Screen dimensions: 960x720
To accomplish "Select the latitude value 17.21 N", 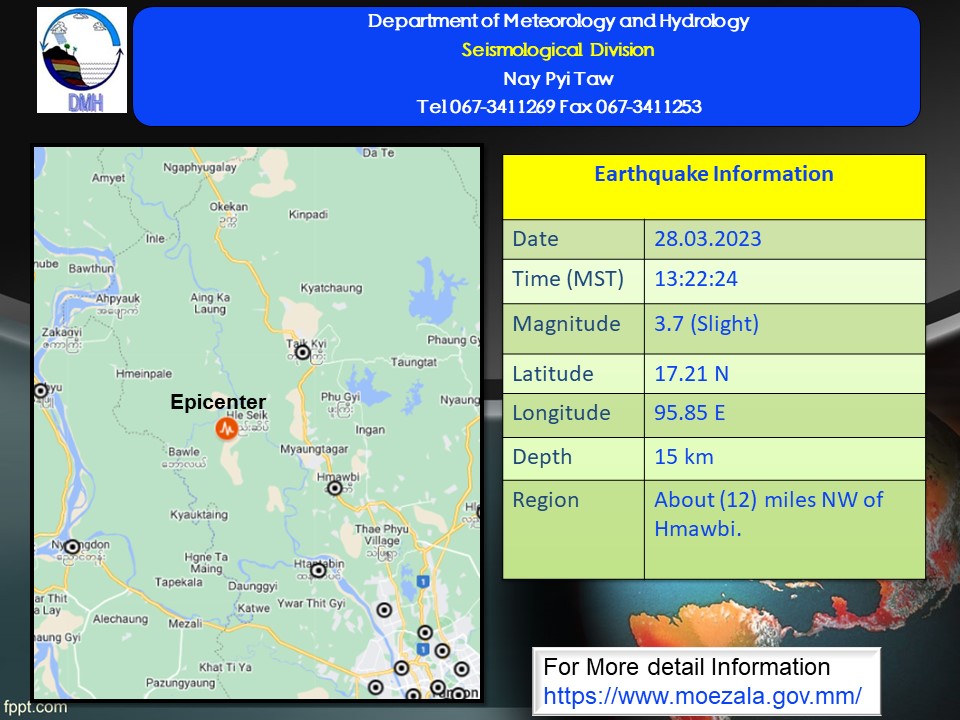I will (x=691, y=374).
